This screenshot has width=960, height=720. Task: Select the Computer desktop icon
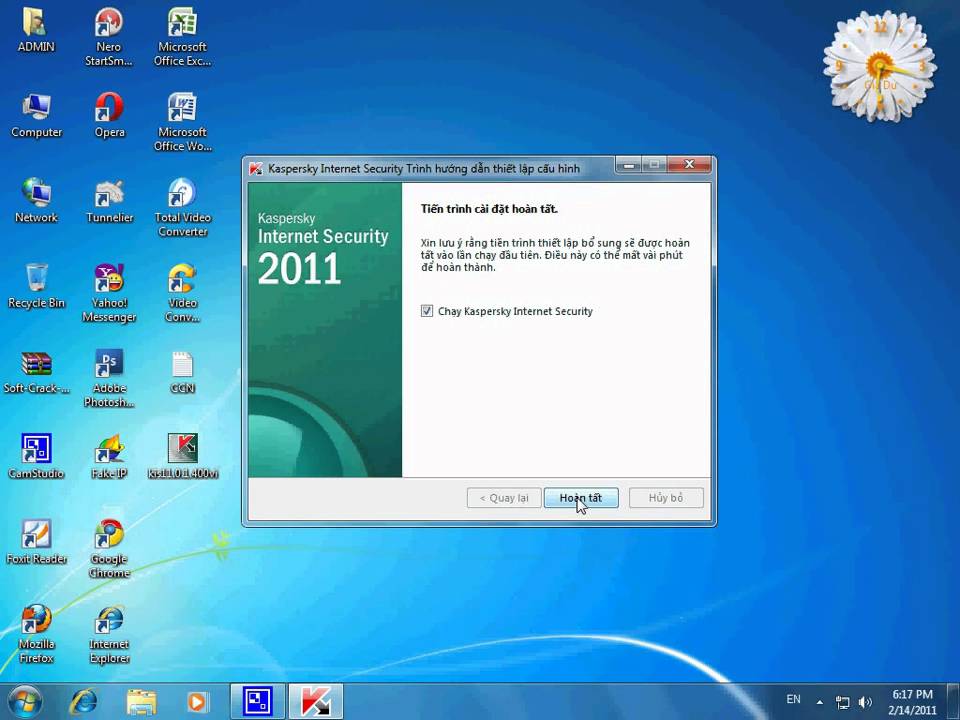click(36, 115)
